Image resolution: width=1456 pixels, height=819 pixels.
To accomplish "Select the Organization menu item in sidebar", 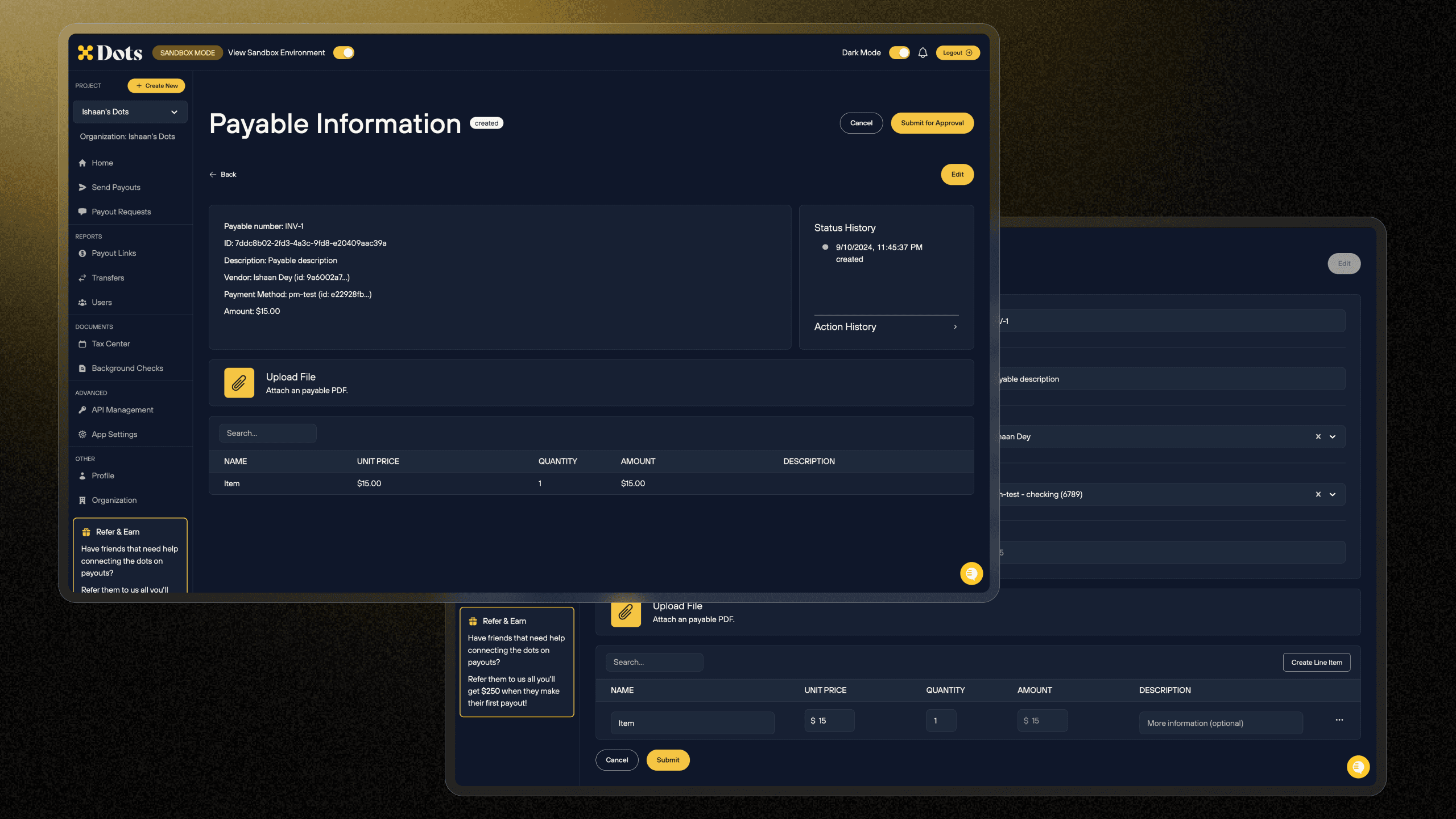I will pos(114,500).
